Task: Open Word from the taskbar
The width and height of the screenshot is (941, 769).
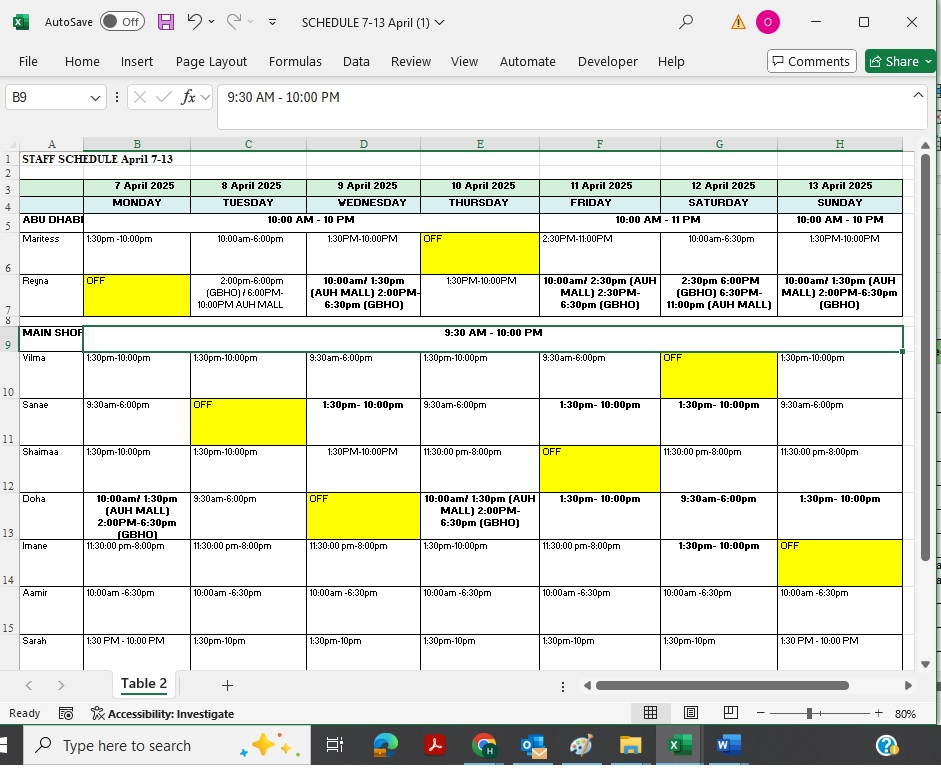Action: (729, 745)
